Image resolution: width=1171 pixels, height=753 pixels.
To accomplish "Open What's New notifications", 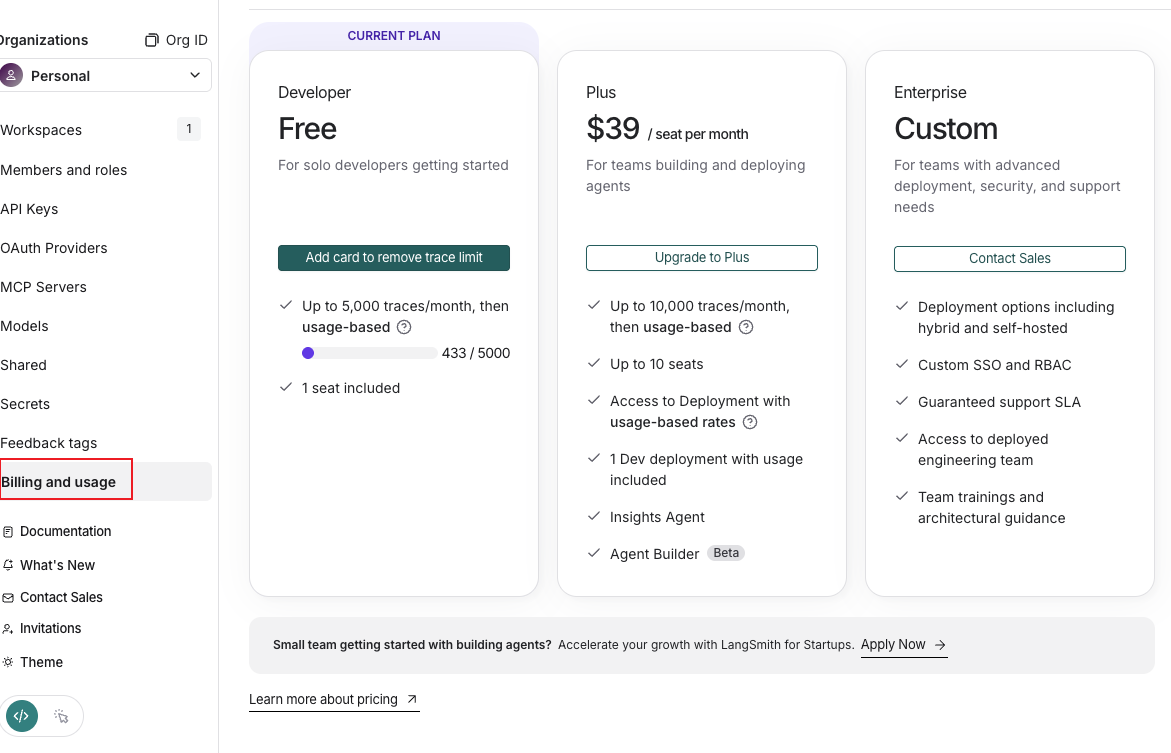I will [x=49, y=565].
